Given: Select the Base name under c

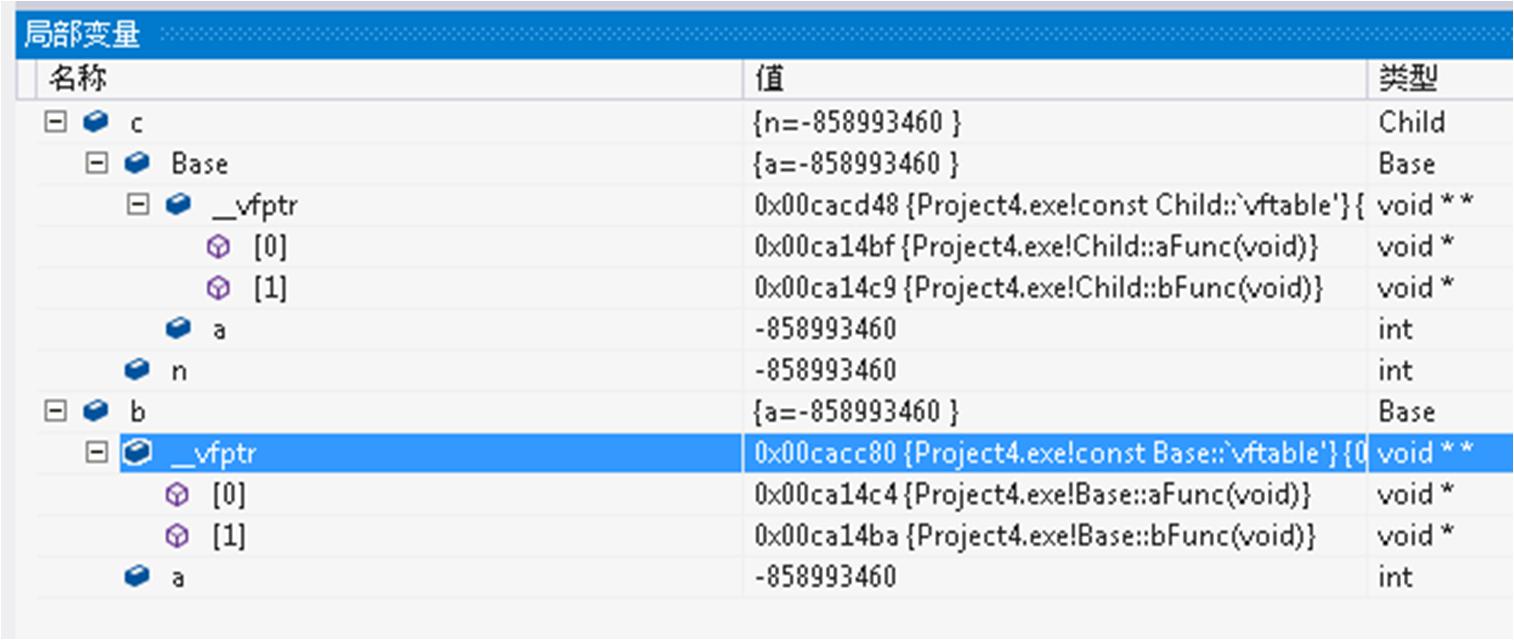Looking at the screenshot, I should [200, 163].
